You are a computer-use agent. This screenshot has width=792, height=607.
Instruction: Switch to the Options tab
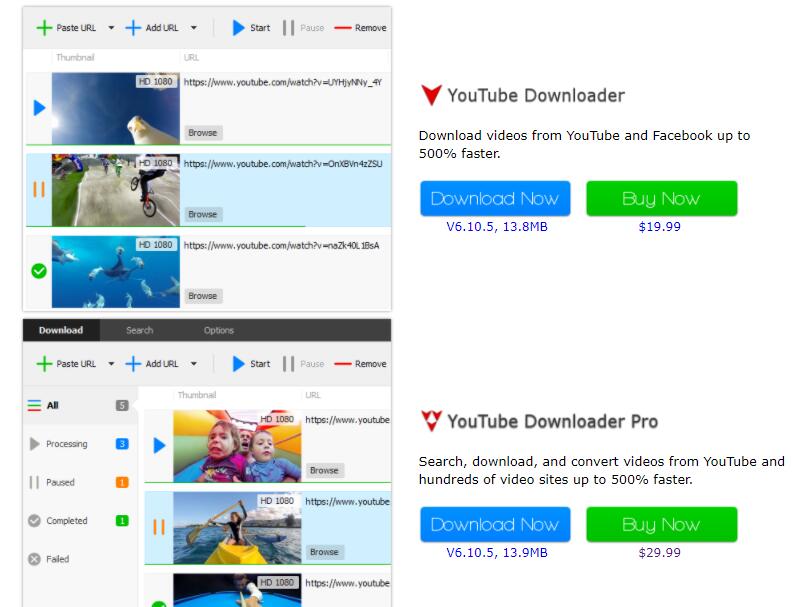pos(219,330)
